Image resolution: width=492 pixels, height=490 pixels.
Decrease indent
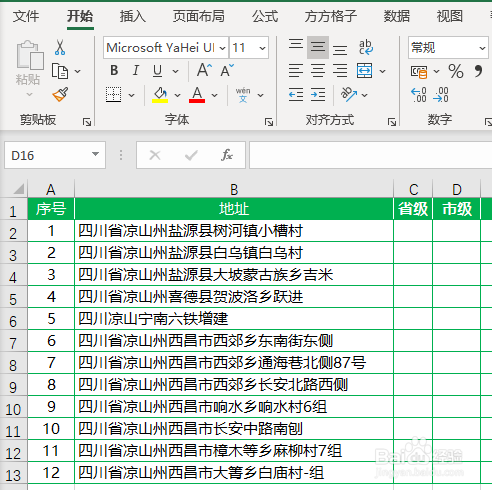(x=296, y=95)
